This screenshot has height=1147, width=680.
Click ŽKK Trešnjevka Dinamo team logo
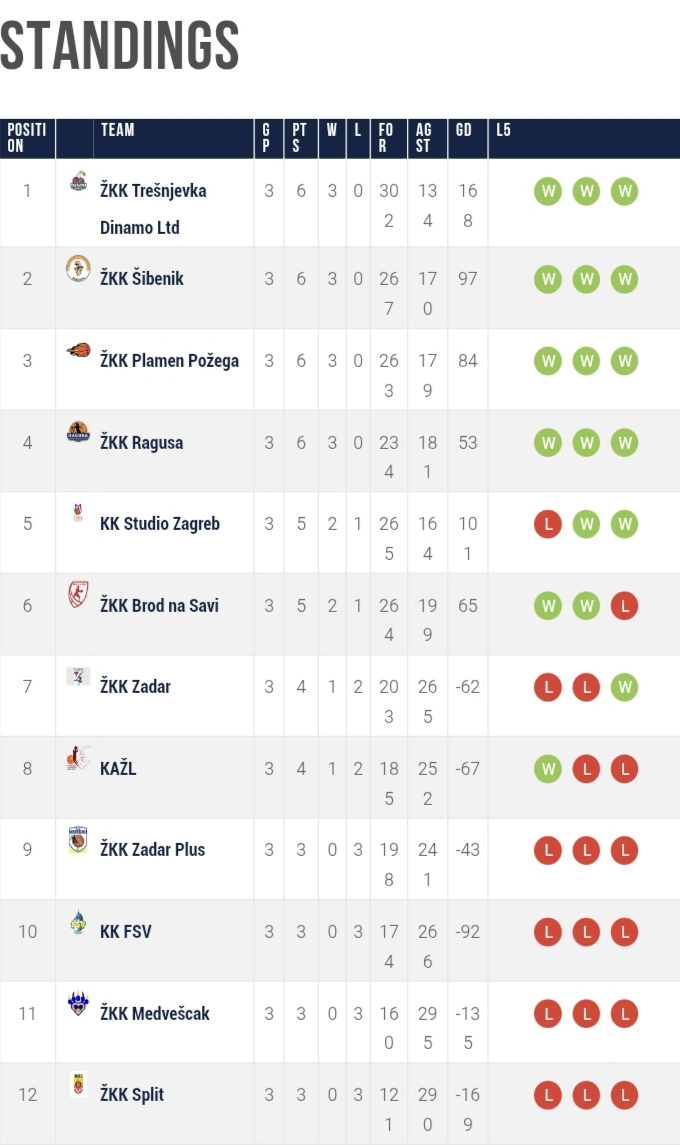78,182
